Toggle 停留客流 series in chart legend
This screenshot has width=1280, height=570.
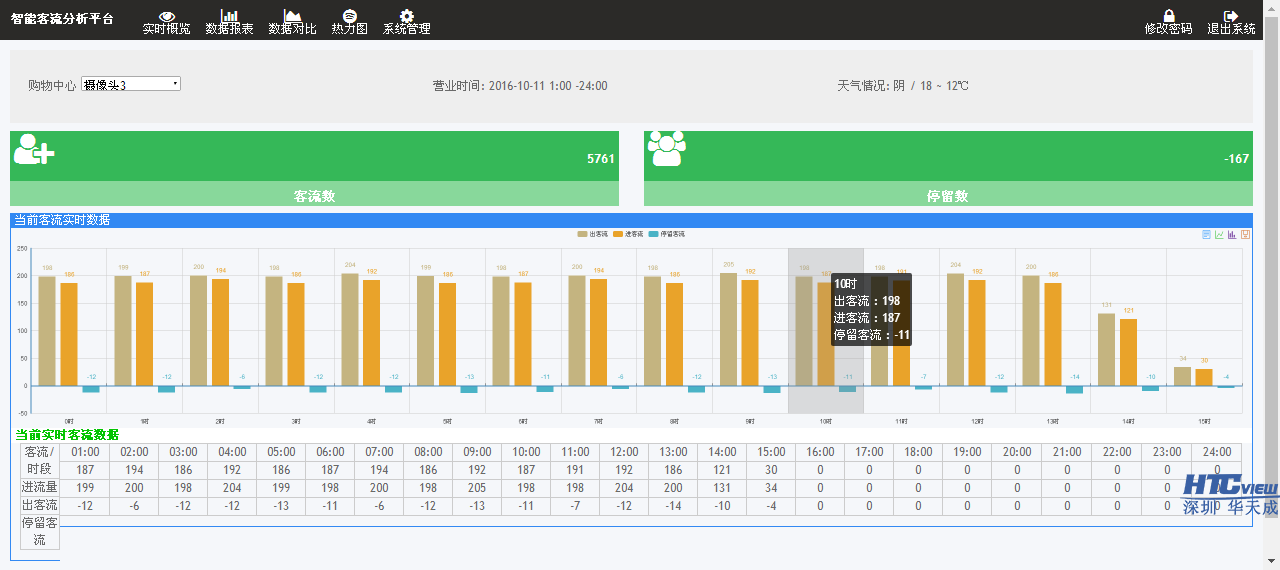point(666,234)
